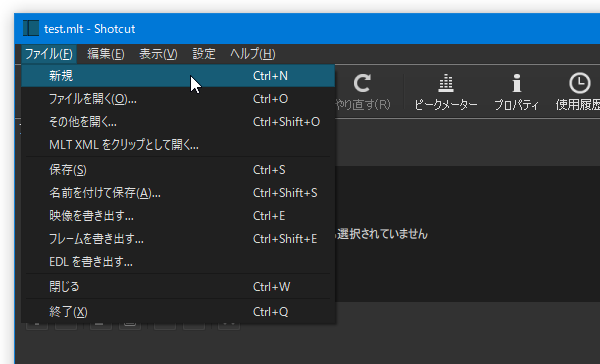Click 閉じる to close the project
This screenshot has width=600, height=364.
178,287
